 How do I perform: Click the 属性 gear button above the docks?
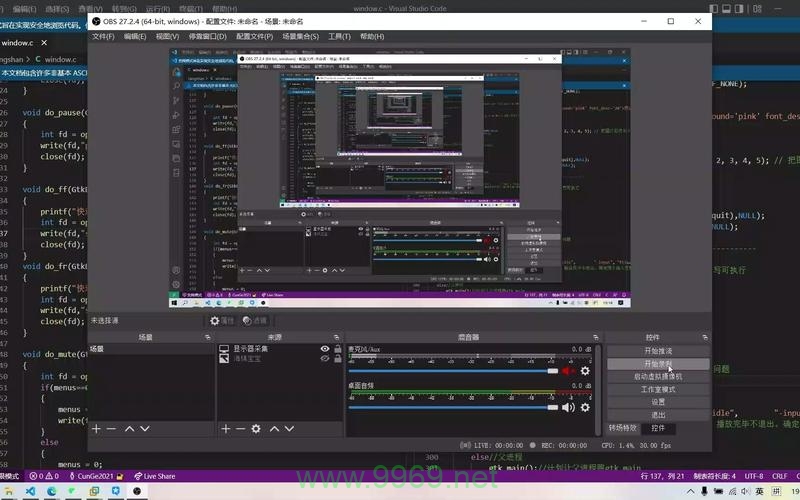click(x=222, y=320)
